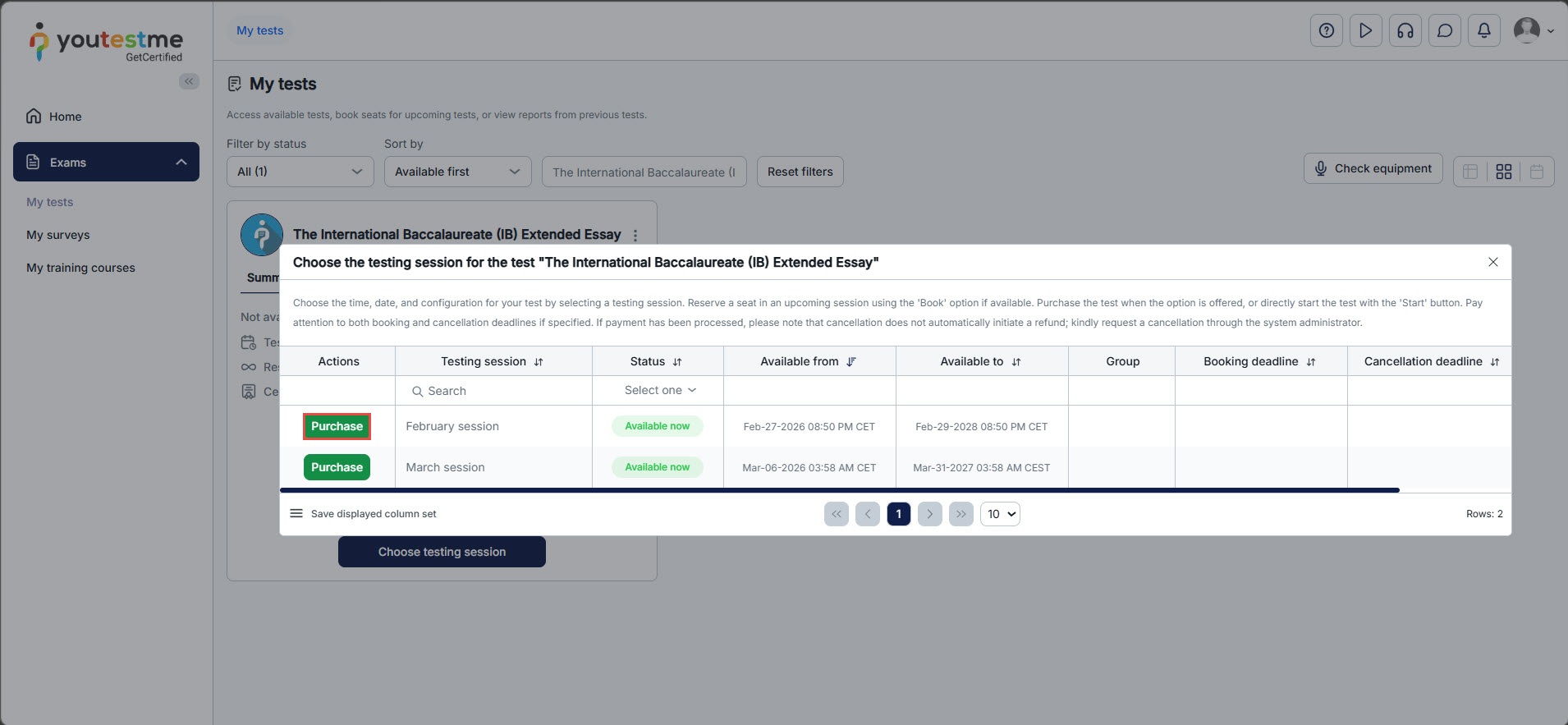The height and width of the screenshot is (725, 1568).
Task: Open the user profile avatar menu
Action: tap(1532, 31)
